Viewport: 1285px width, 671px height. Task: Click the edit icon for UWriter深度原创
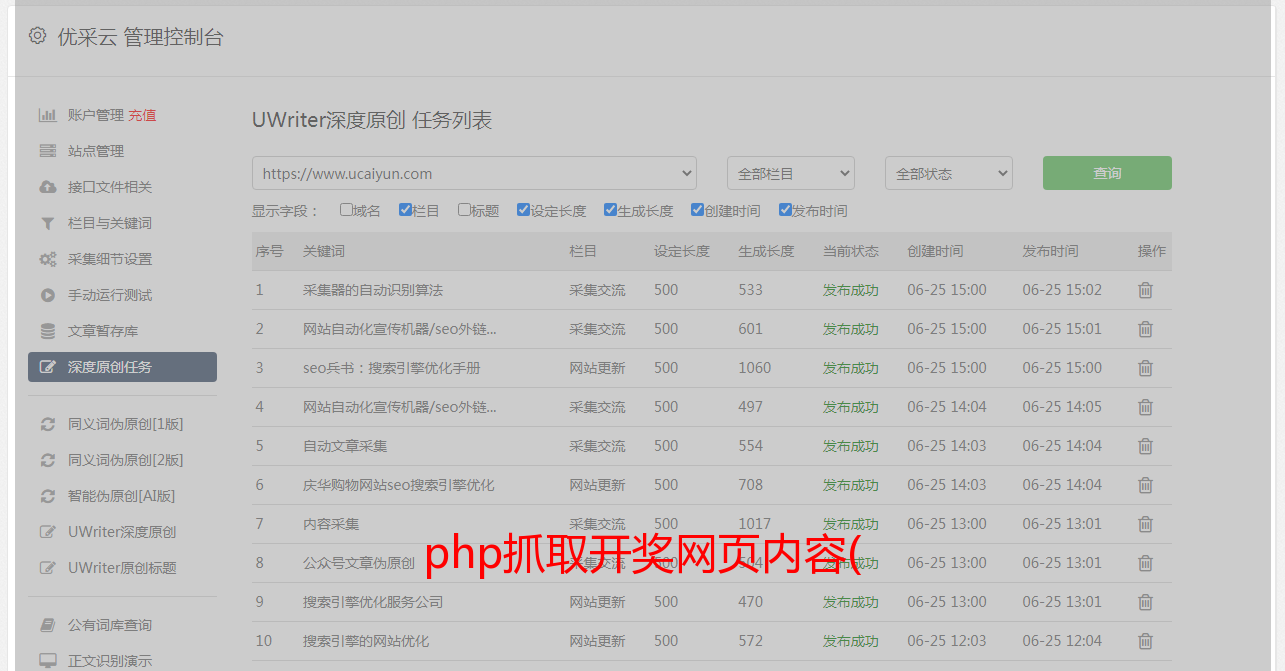click(47, 532)
